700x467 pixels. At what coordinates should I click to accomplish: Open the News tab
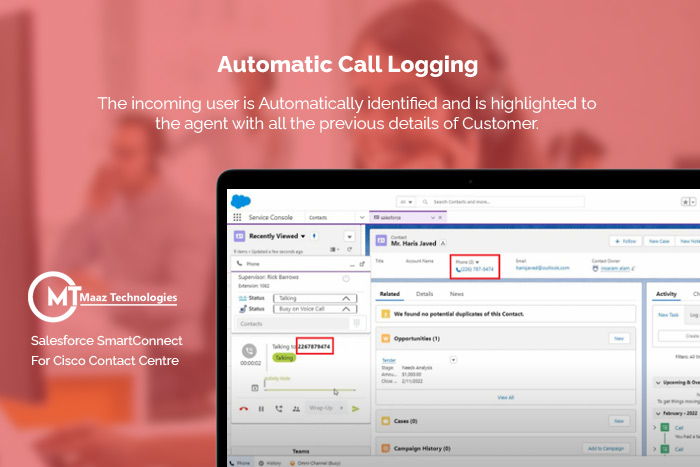pos(456,294)
